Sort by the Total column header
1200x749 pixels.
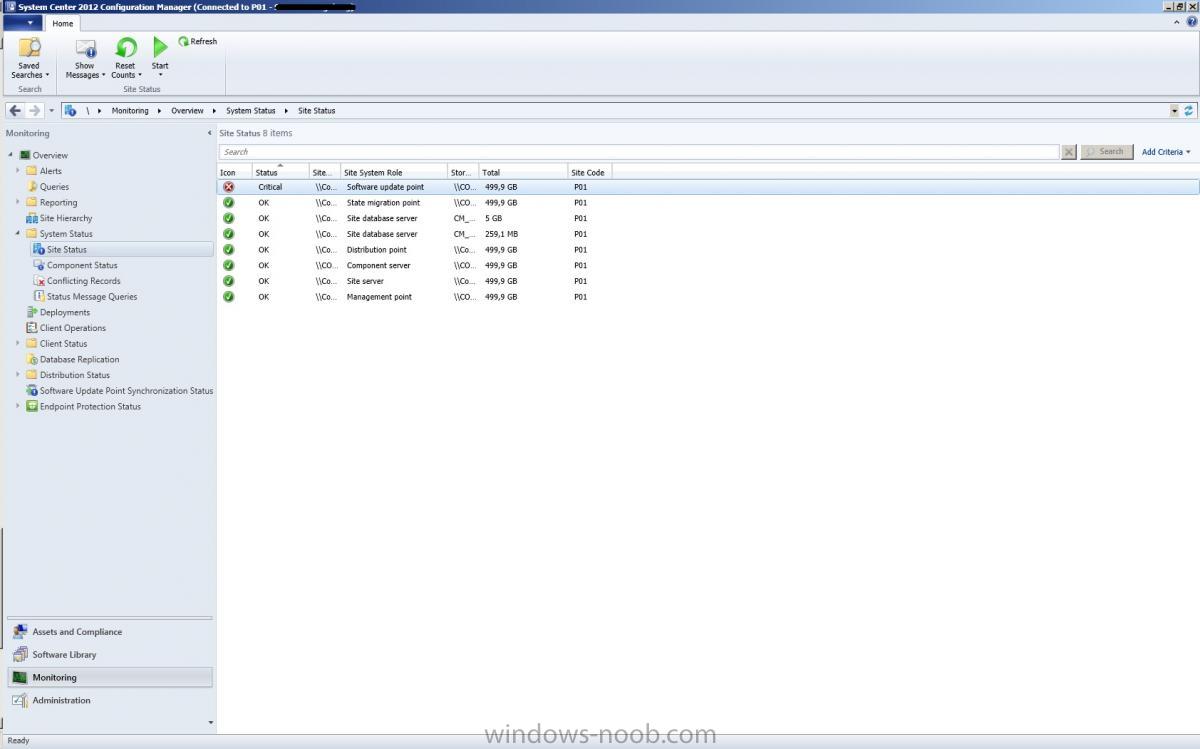click(x=523, y=172)
